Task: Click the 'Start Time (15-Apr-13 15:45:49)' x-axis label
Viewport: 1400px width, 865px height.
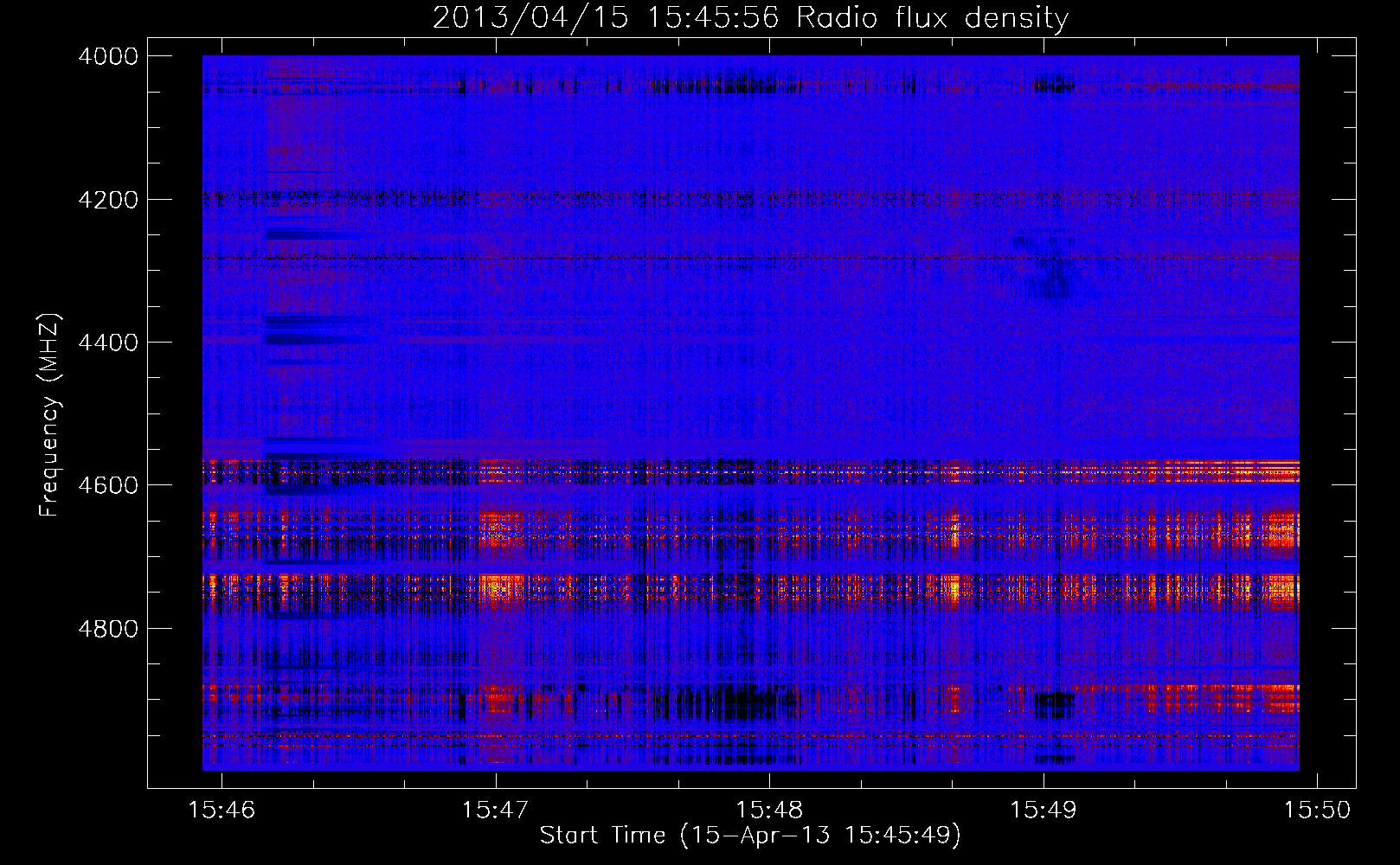Action: [750, 835]
